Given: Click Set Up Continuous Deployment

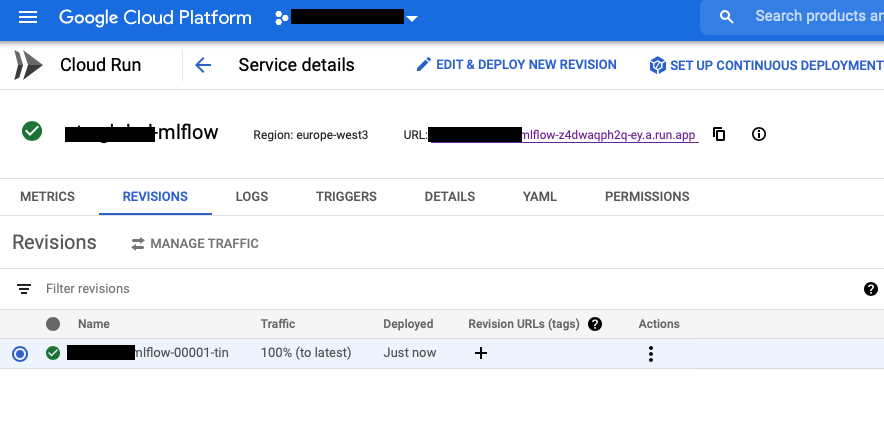Looking at the screenshot, I should point(766,65).
